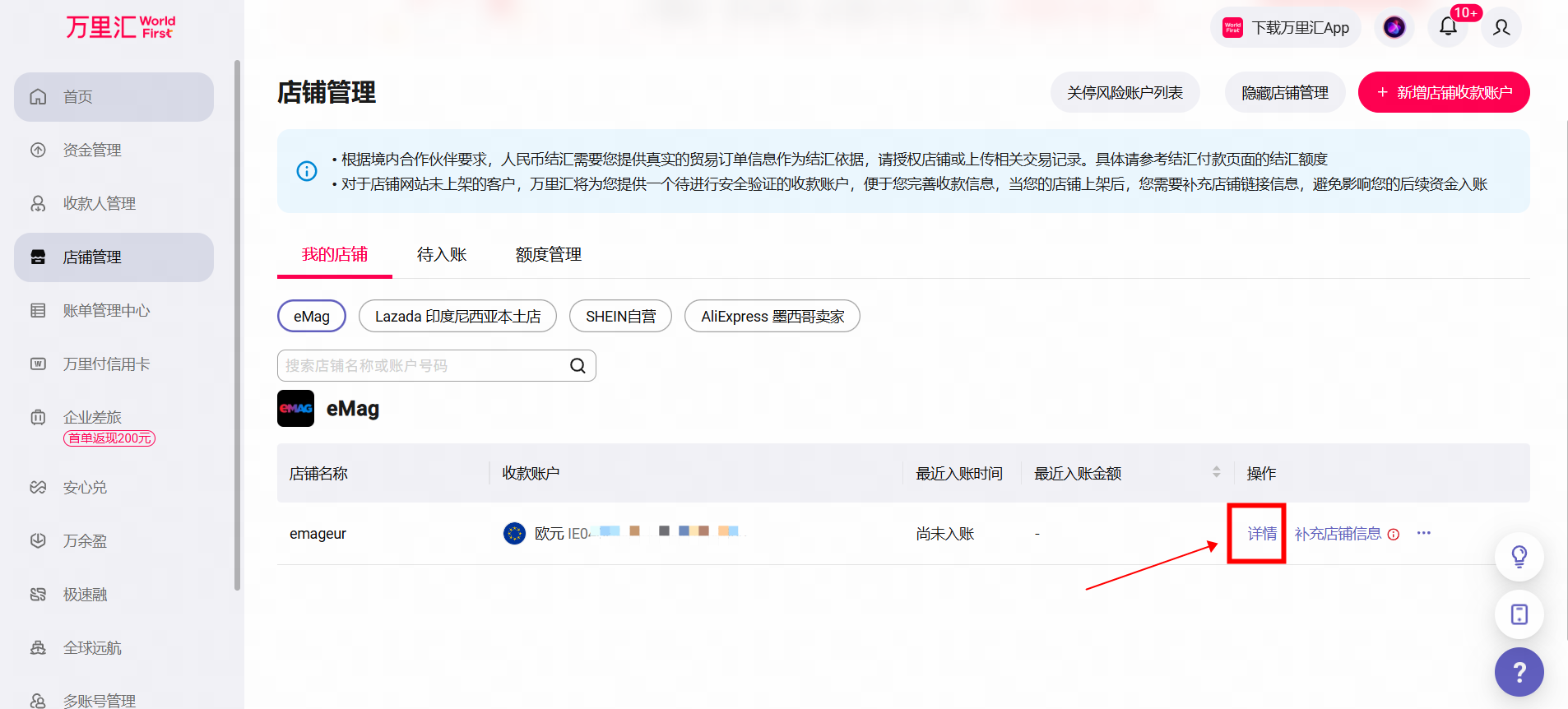Open the purple help question-mark button
Image resolution: width=1568 pixels, height=709 pixels.
pyautogui.click(x=1519, y=672)
